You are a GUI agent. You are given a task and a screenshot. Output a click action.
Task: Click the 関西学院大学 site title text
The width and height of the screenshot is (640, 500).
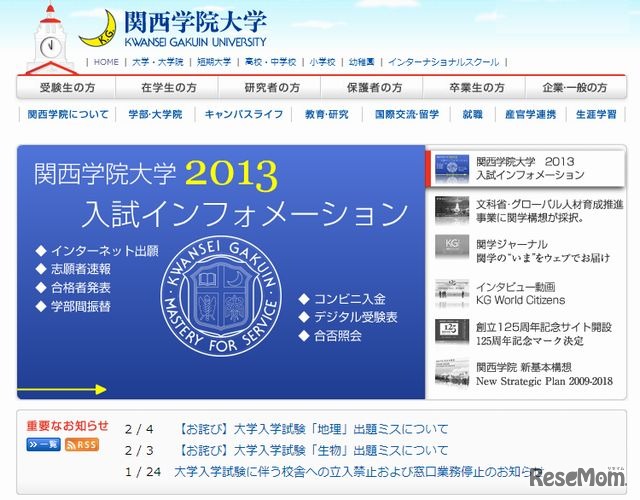[x=195, y=22]
